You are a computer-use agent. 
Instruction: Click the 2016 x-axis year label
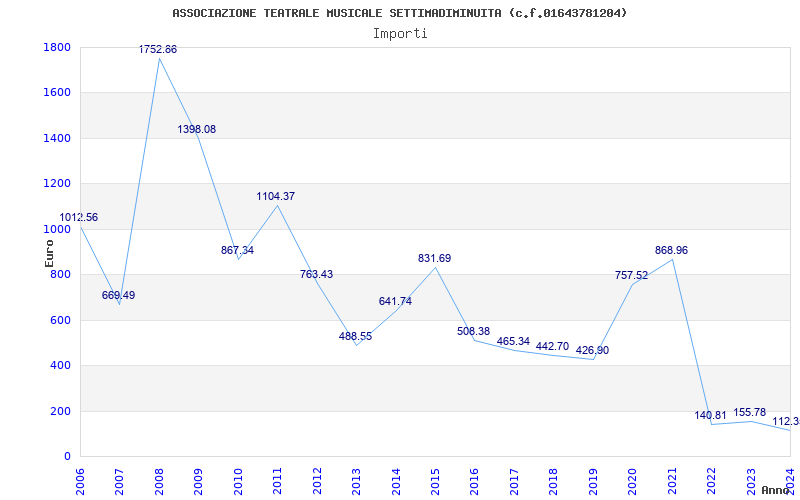coord(474,482)
